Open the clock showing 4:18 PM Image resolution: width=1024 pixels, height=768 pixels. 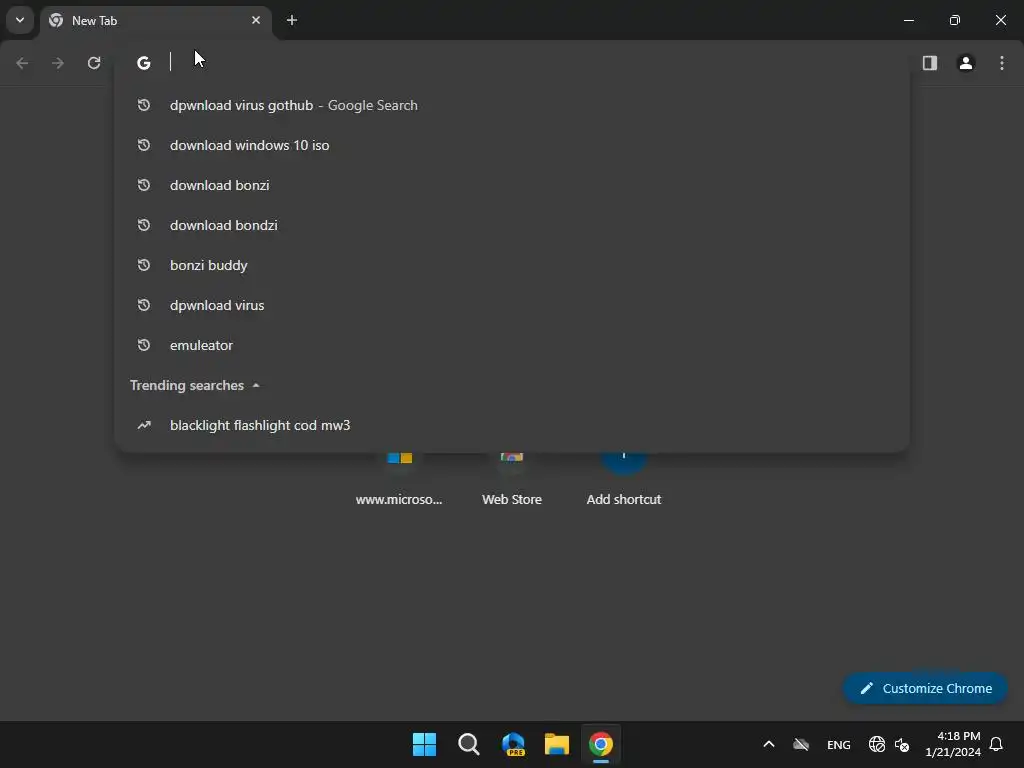tap(953, 744)
